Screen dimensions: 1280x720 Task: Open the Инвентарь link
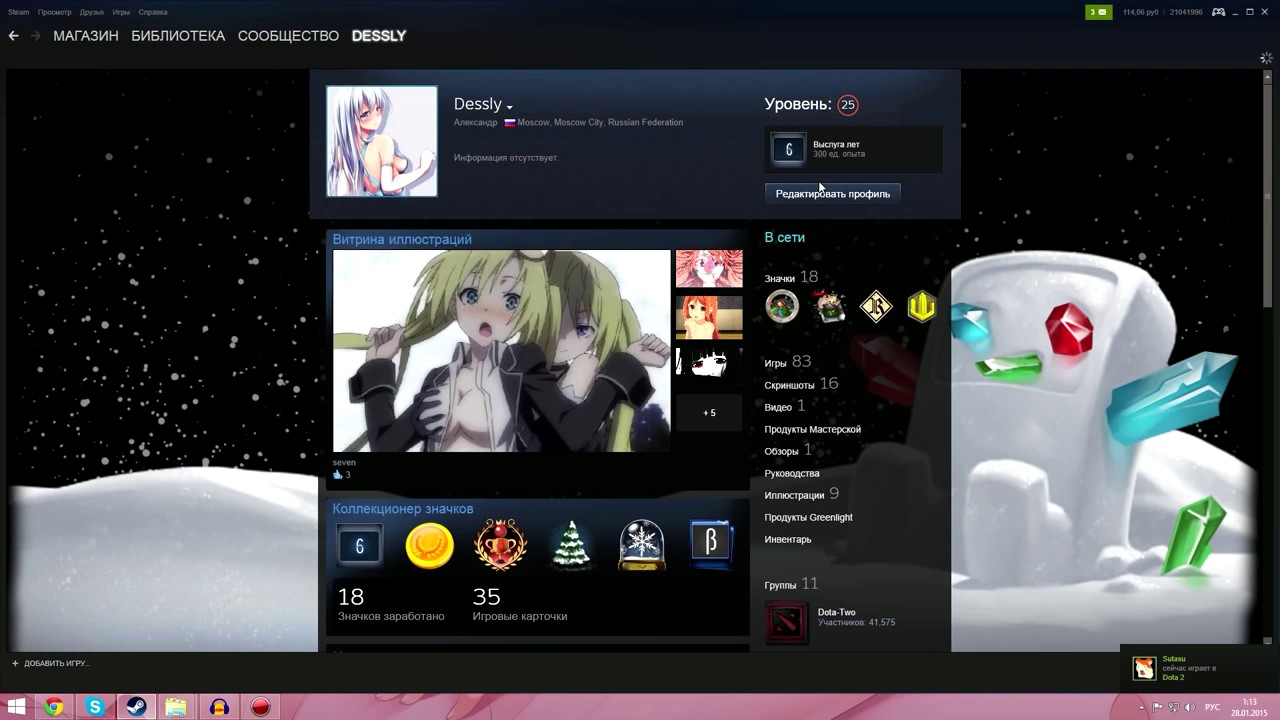[788, 539]
